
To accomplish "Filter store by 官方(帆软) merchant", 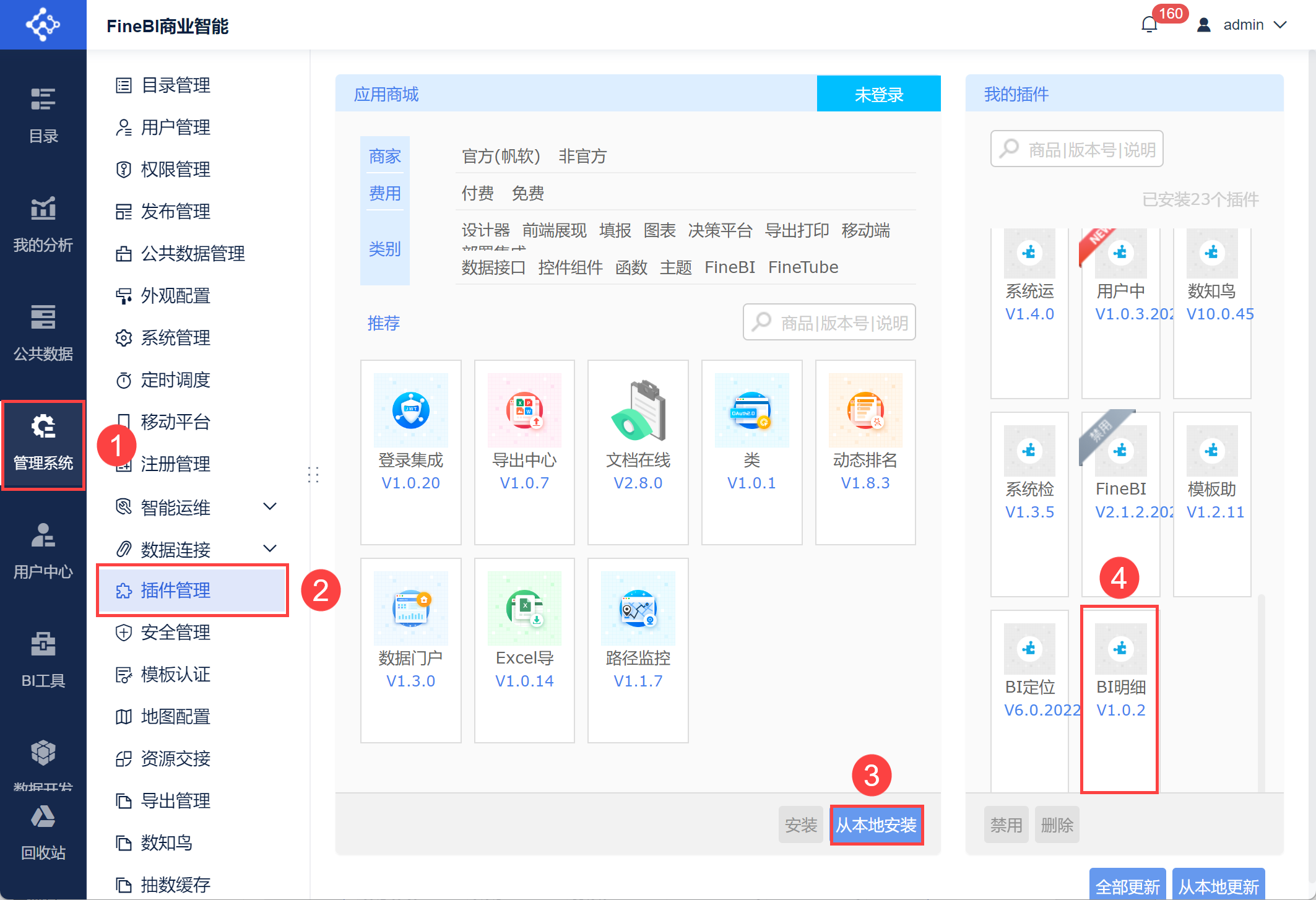I will tap(501, 156).
